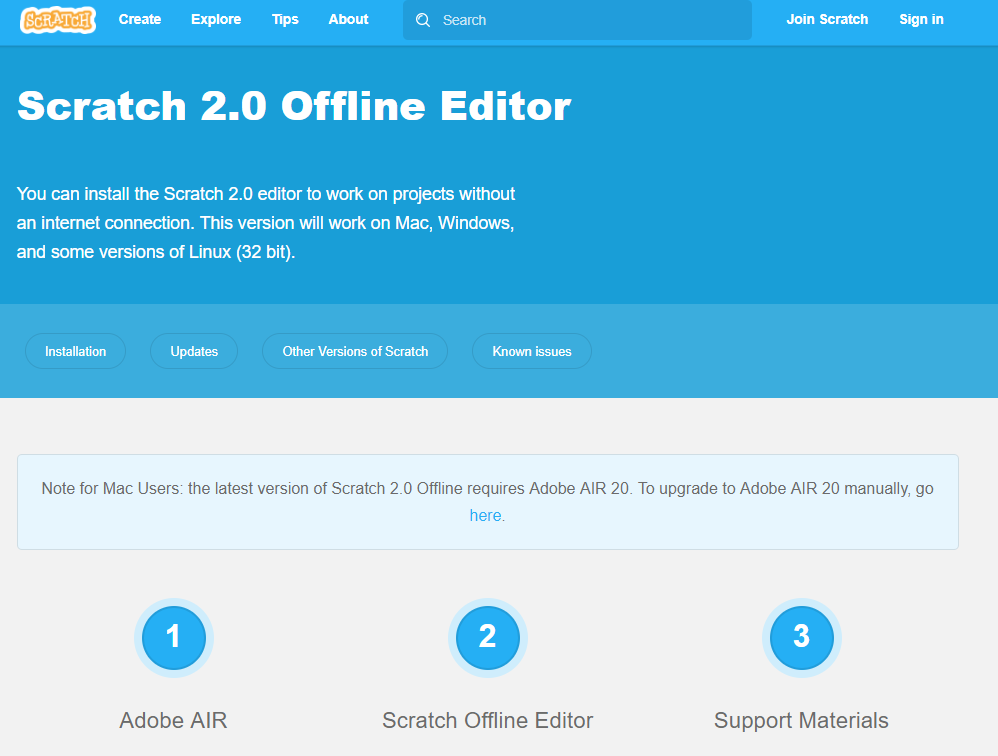Go to the Tips page

[285, 20]
